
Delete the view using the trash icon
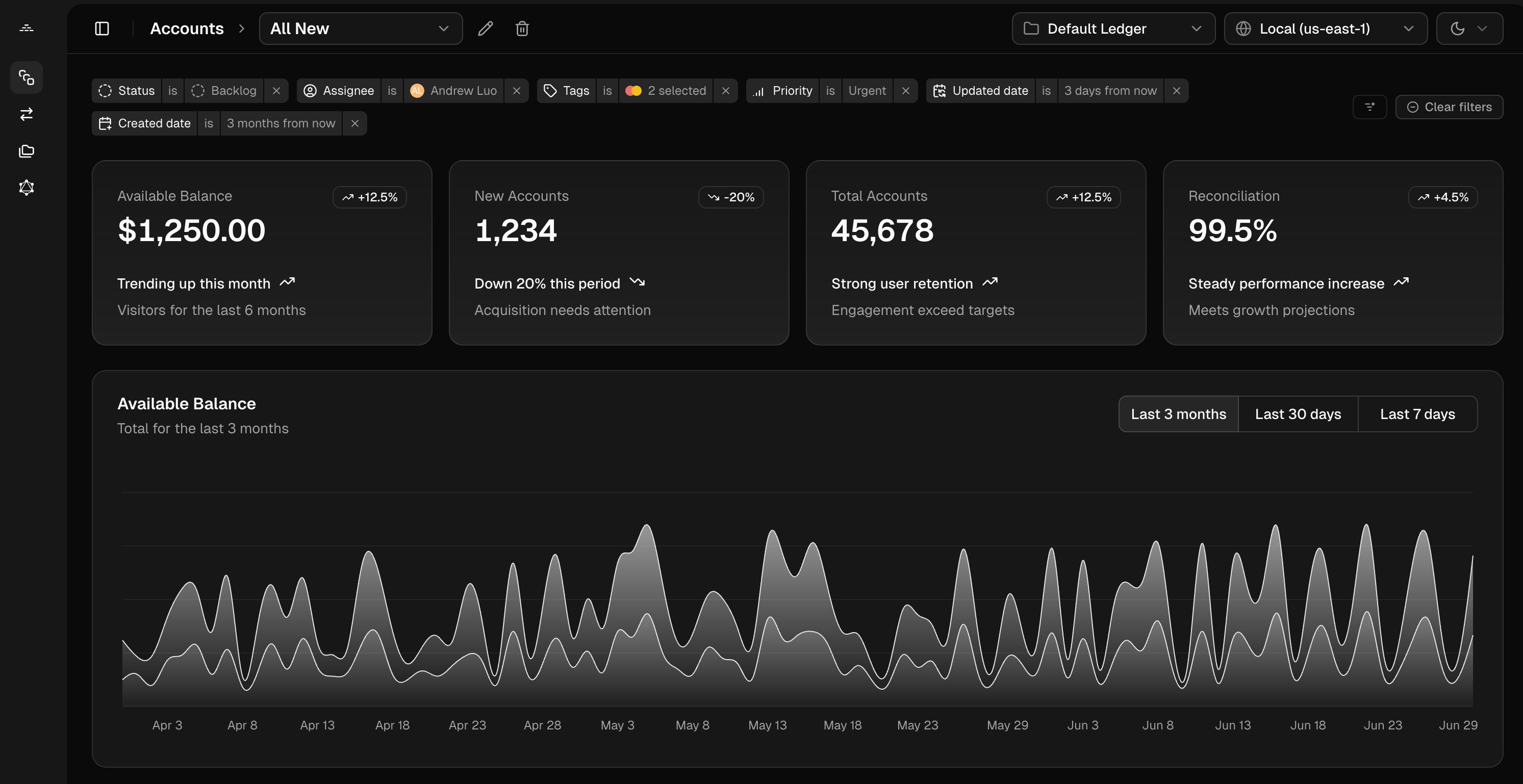[x=522, y=28]
